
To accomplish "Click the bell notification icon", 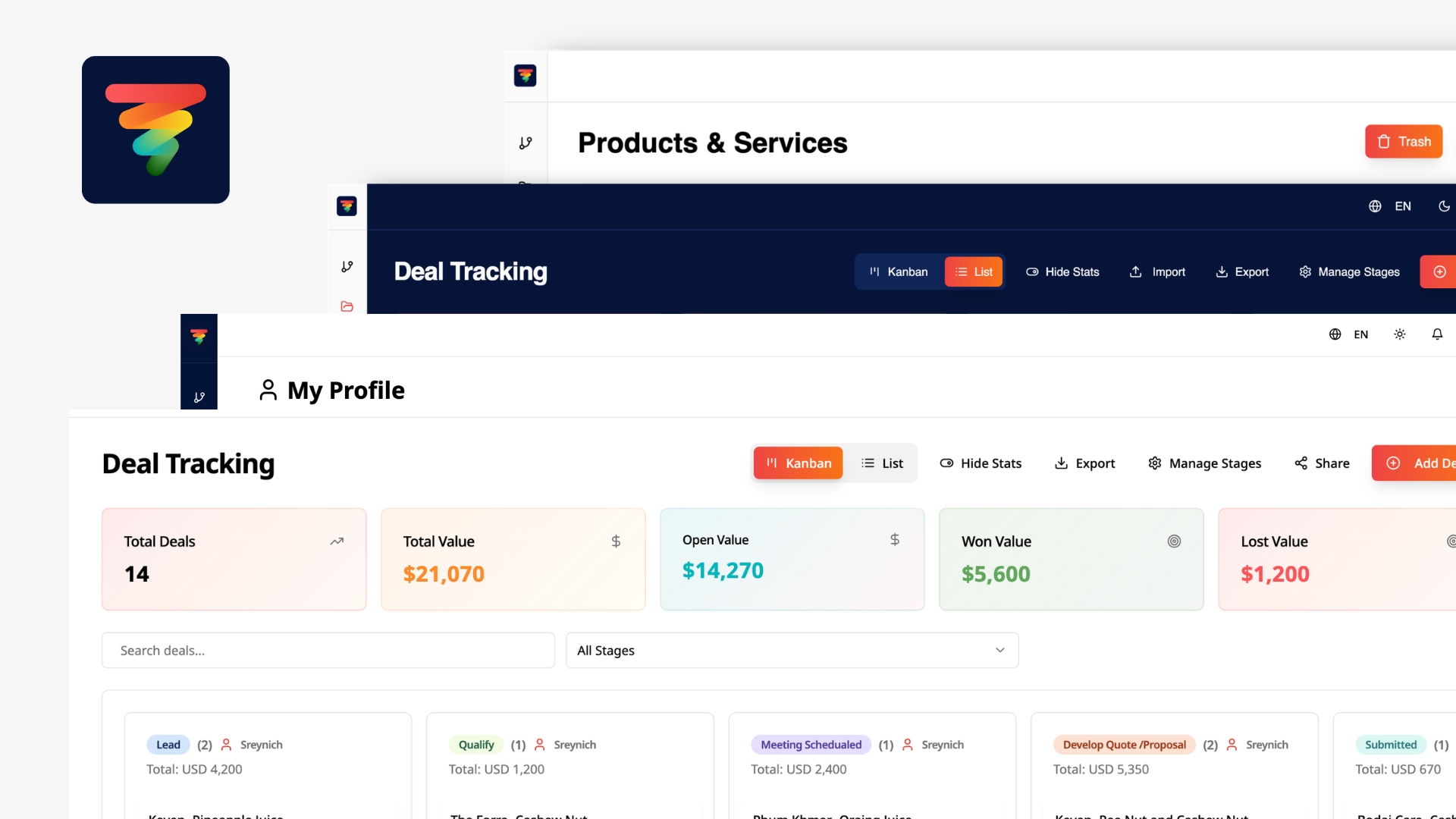I will point(1437,334).
